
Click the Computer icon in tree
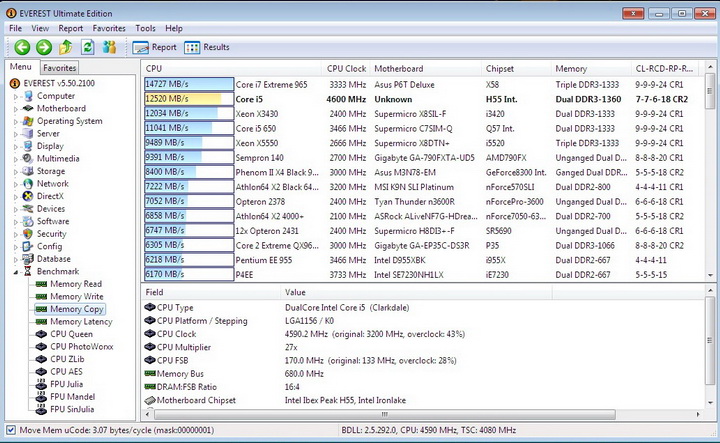pos(28,96)
